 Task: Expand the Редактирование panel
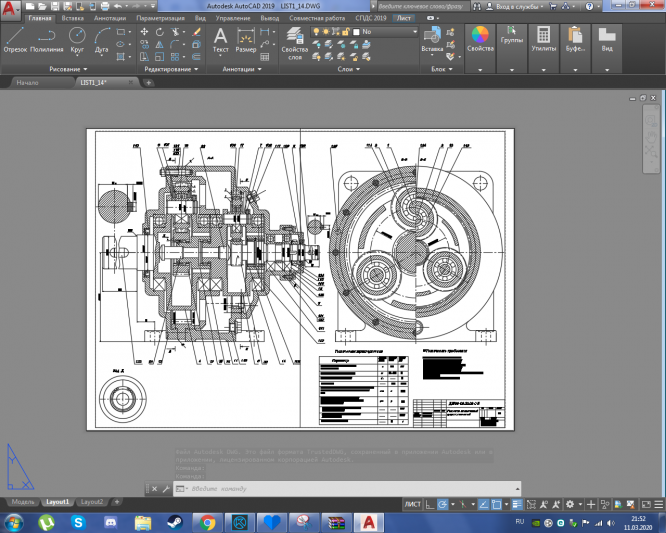coord(170,70)
